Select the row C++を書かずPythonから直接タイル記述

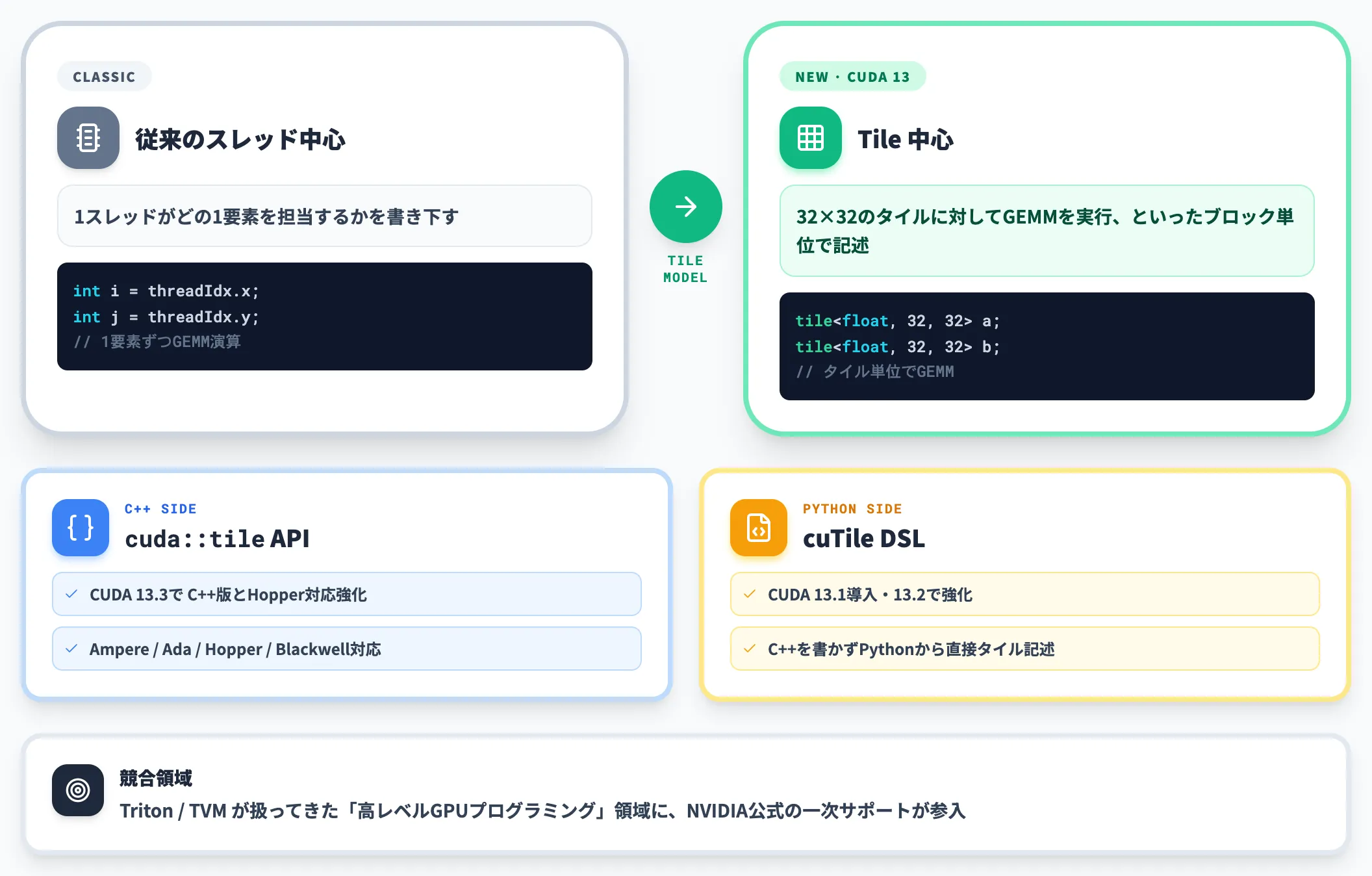pos(1025,649)
